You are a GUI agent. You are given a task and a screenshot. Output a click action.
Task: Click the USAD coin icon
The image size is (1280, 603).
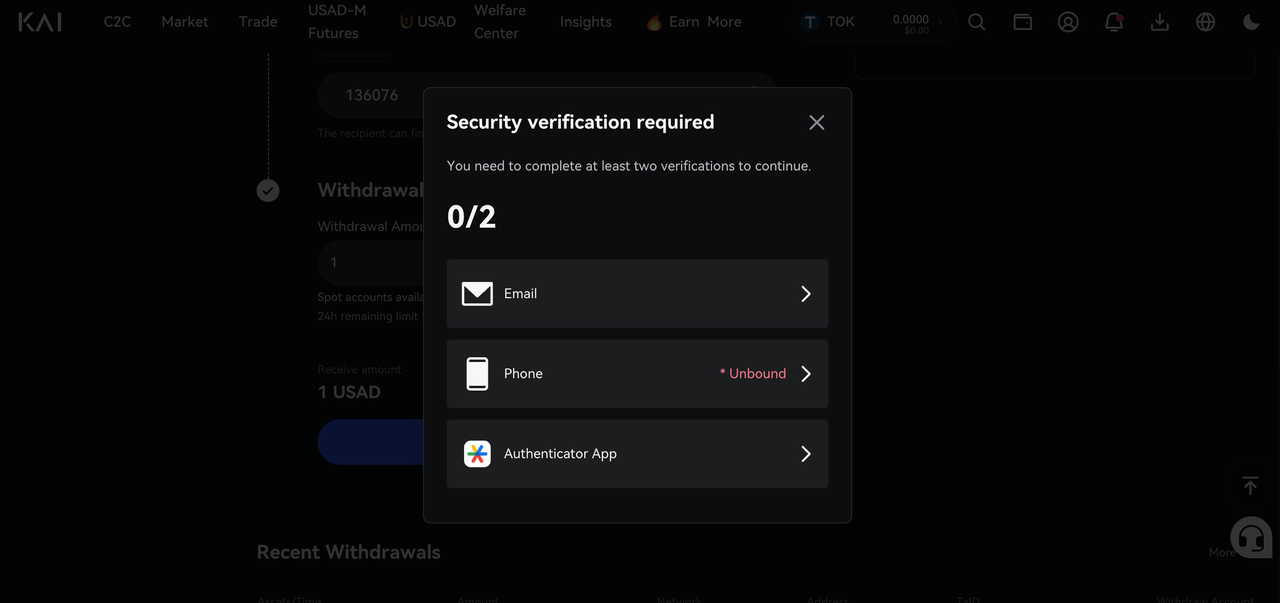[406, 22]
